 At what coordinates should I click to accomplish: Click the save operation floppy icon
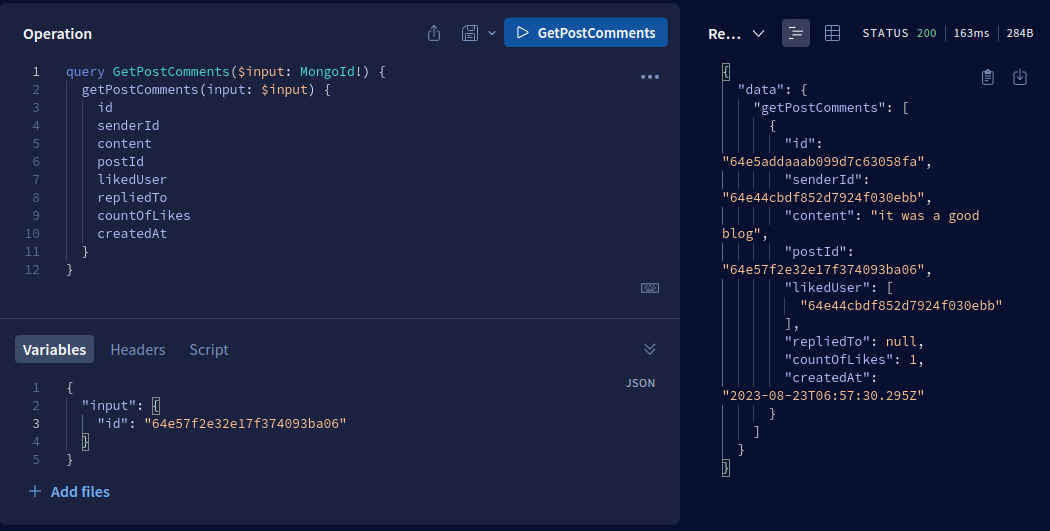coord(470,33)
